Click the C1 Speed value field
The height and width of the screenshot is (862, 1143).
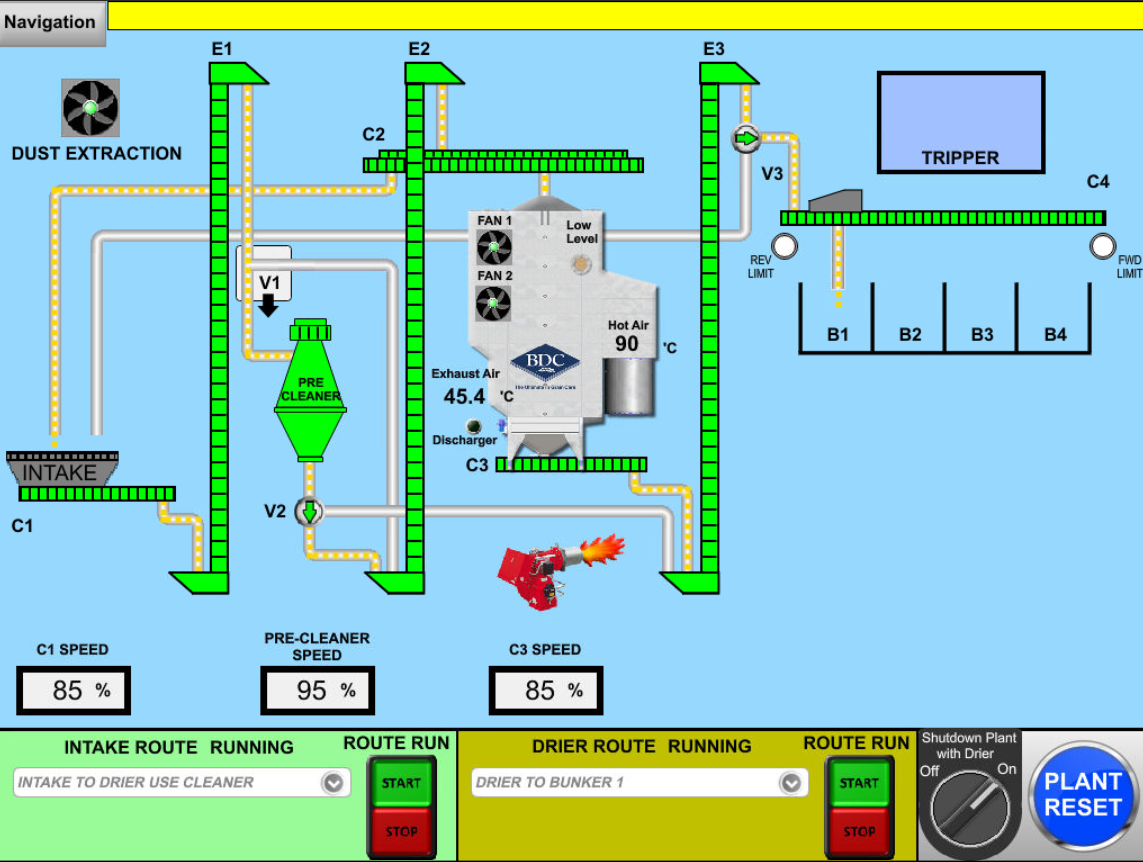click(x=73, y=690)
